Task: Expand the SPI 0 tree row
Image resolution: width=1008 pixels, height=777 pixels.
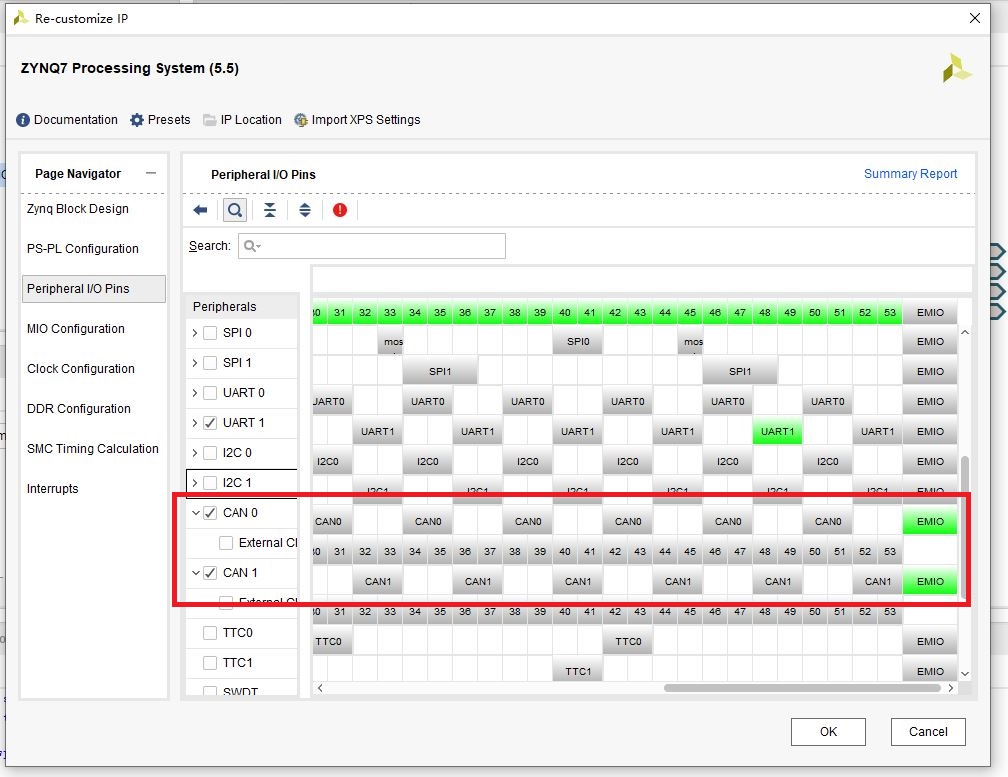Action: pyautogui.click(x=195, y=333)
